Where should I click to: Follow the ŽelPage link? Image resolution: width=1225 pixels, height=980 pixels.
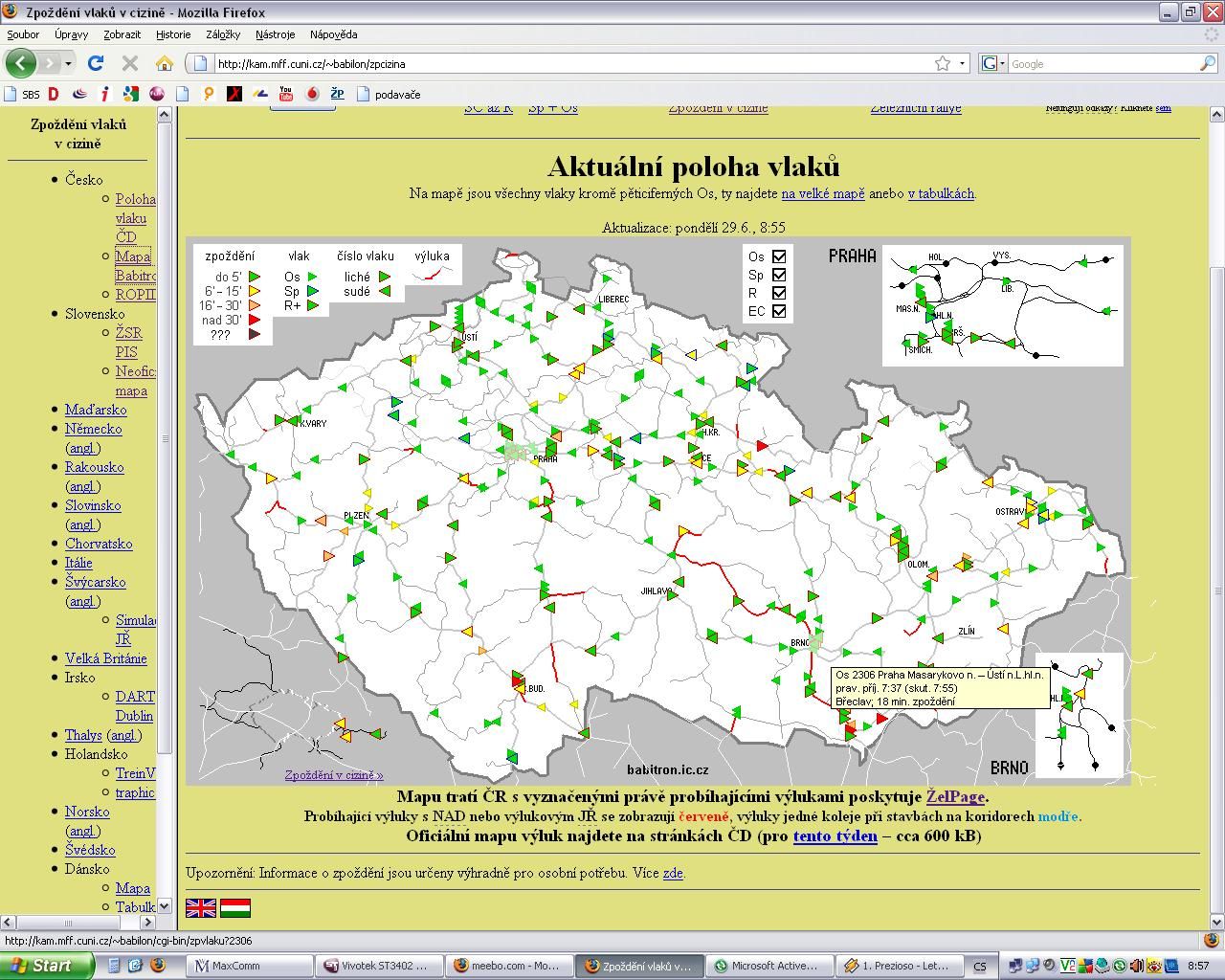pyautogui.click(x=955, y=796)
